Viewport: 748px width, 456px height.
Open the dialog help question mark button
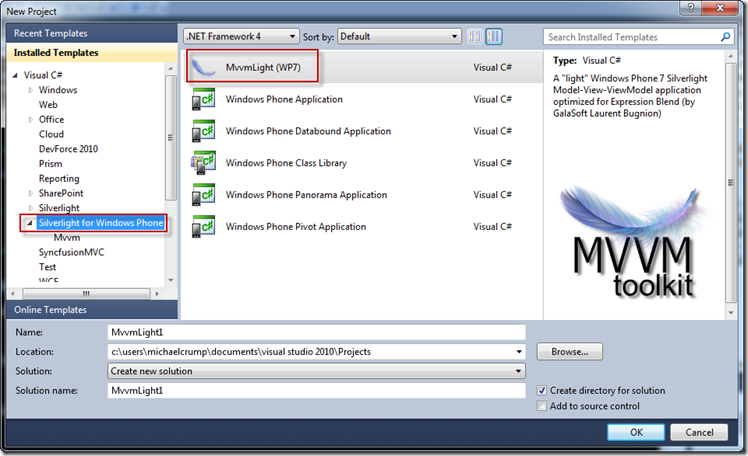[691, 8]
